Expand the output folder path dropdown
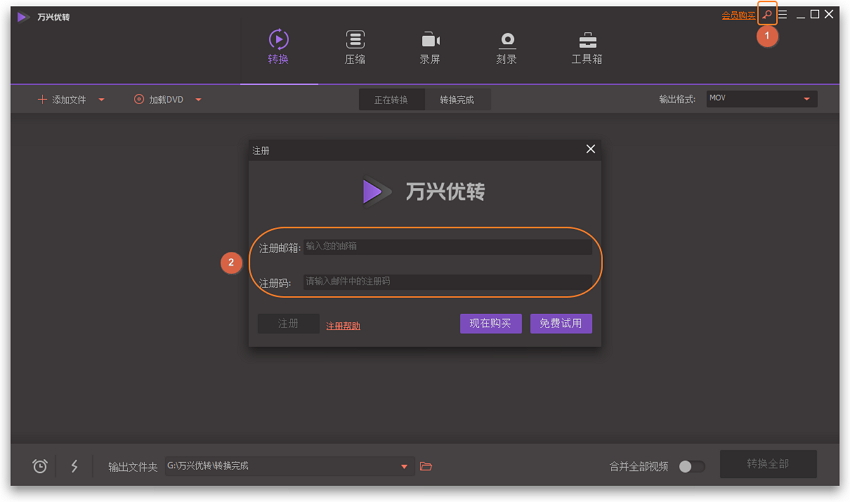850x502 pixels. coord(405,466)
